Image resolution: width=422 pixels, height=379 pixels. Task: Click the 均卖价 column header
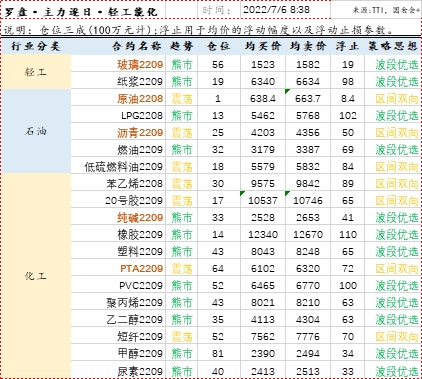click(x=308, y=46)
